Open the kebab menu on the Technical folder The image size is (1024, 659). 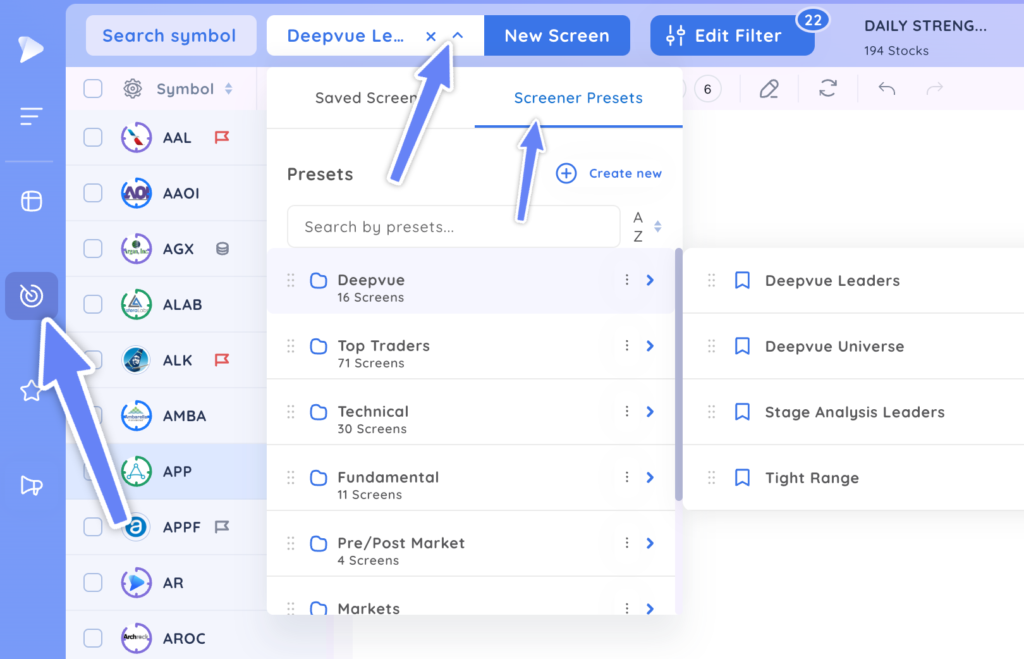(627, 411)
